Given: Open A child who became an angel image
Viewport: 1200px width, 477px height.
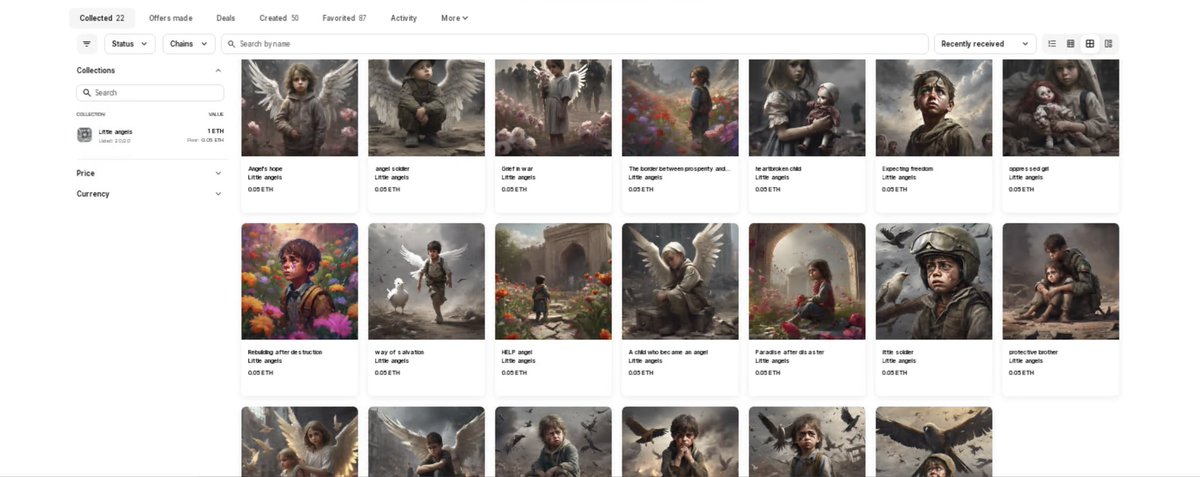Looking at the screenshot, I should [x=680, y=281].
